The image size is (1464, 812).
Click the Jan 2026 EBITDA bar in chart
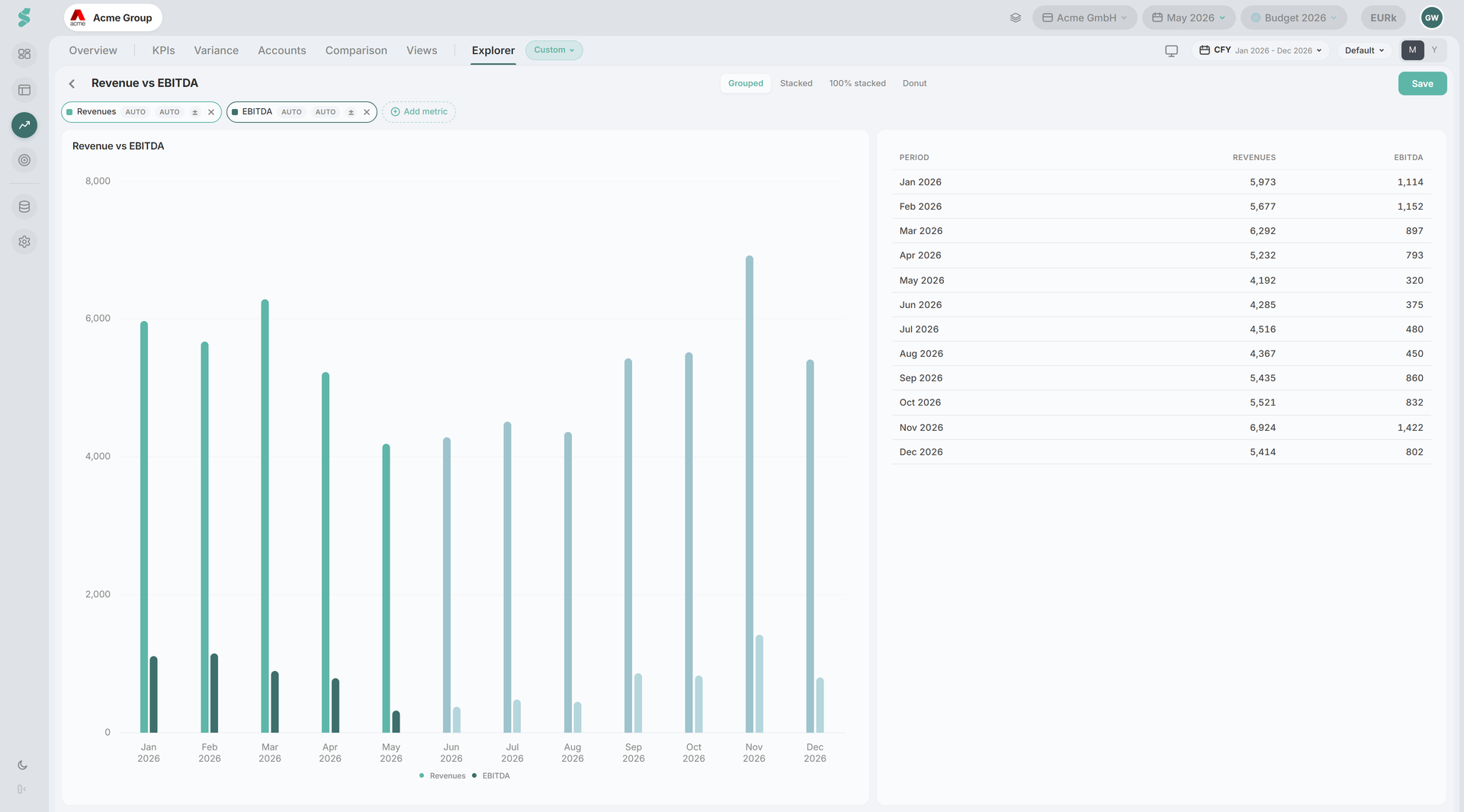pos(153,695)
